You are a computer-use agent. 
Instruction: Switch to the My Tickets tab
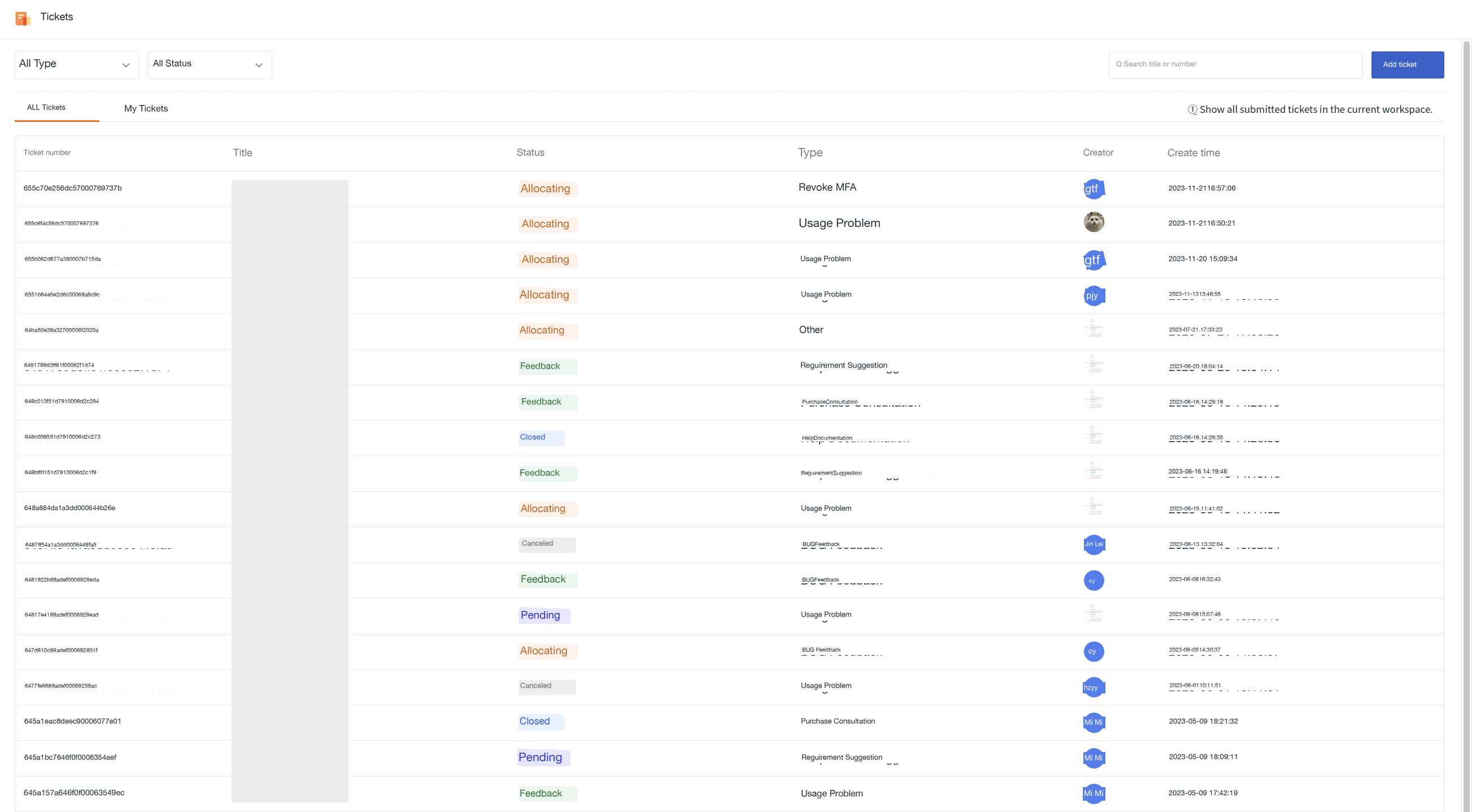146,108
